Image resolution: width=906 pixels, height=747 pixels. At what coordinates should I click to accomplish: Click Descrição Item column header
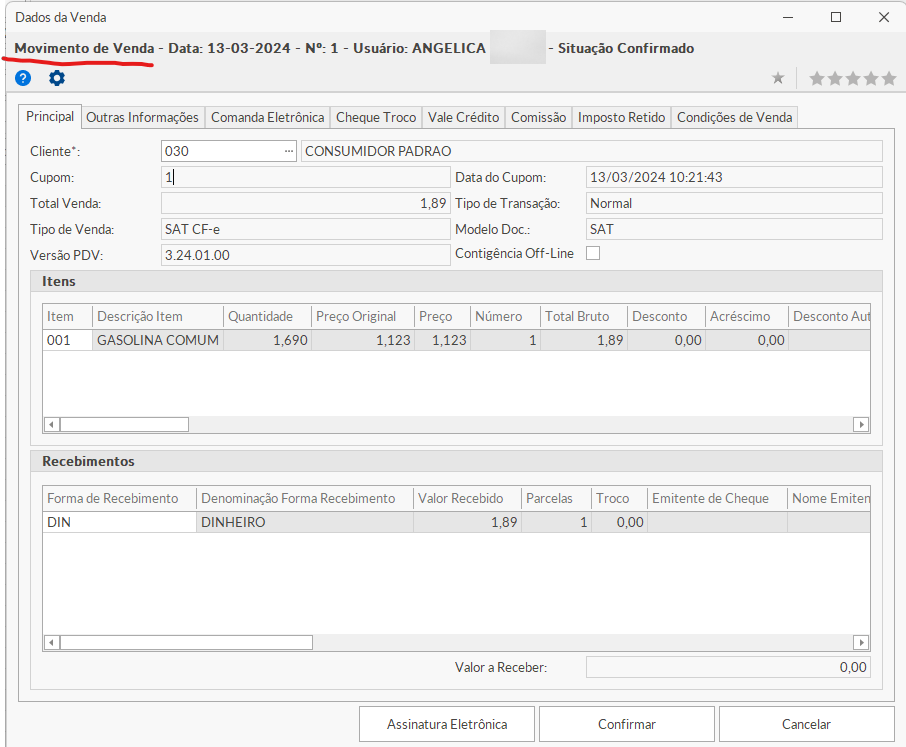(158, 317)
